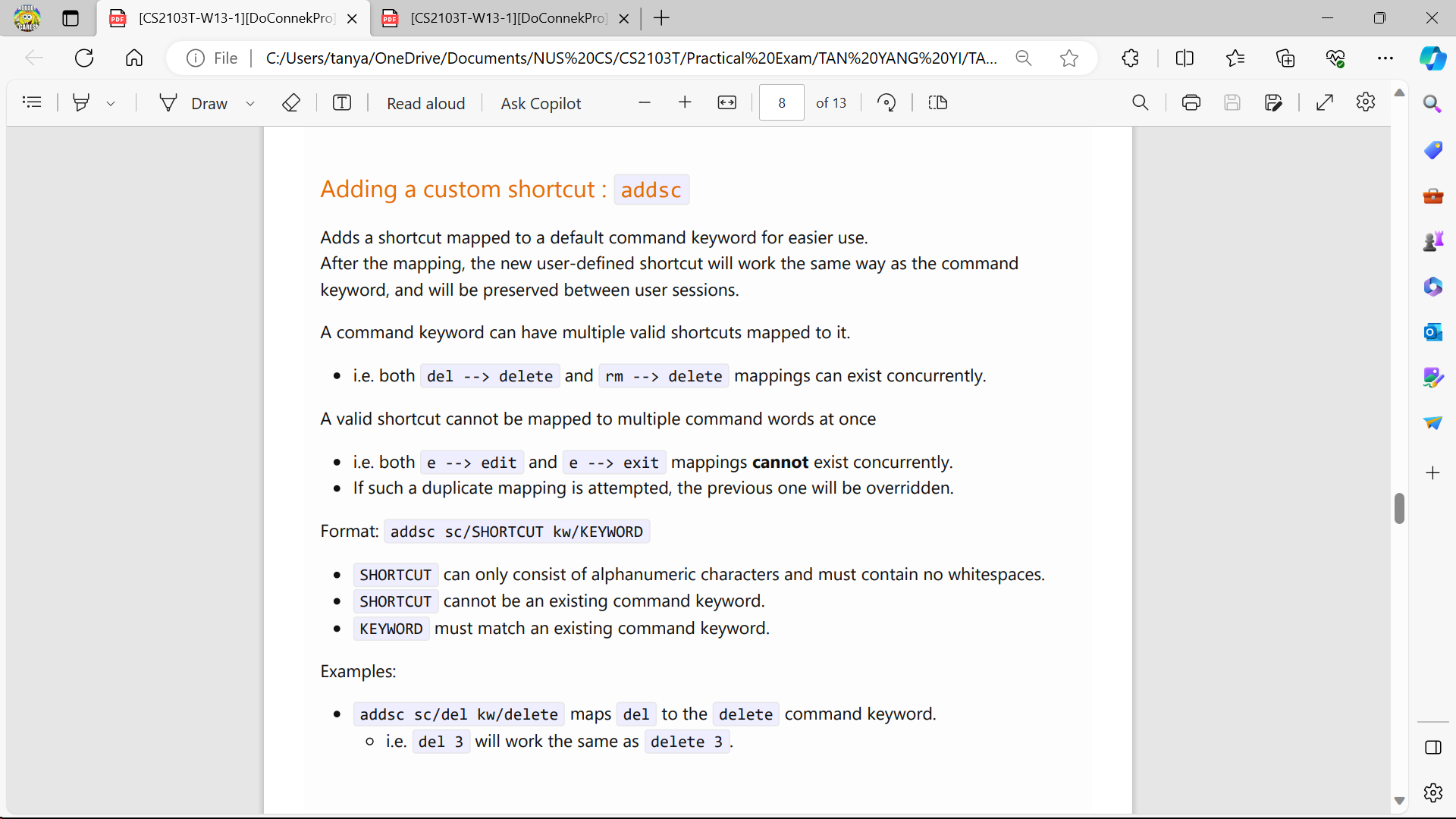Expand the Draw options dropdown arrow
This screenshot has height=819, width=1456.
pyautogui.click(x=250, y=103)
